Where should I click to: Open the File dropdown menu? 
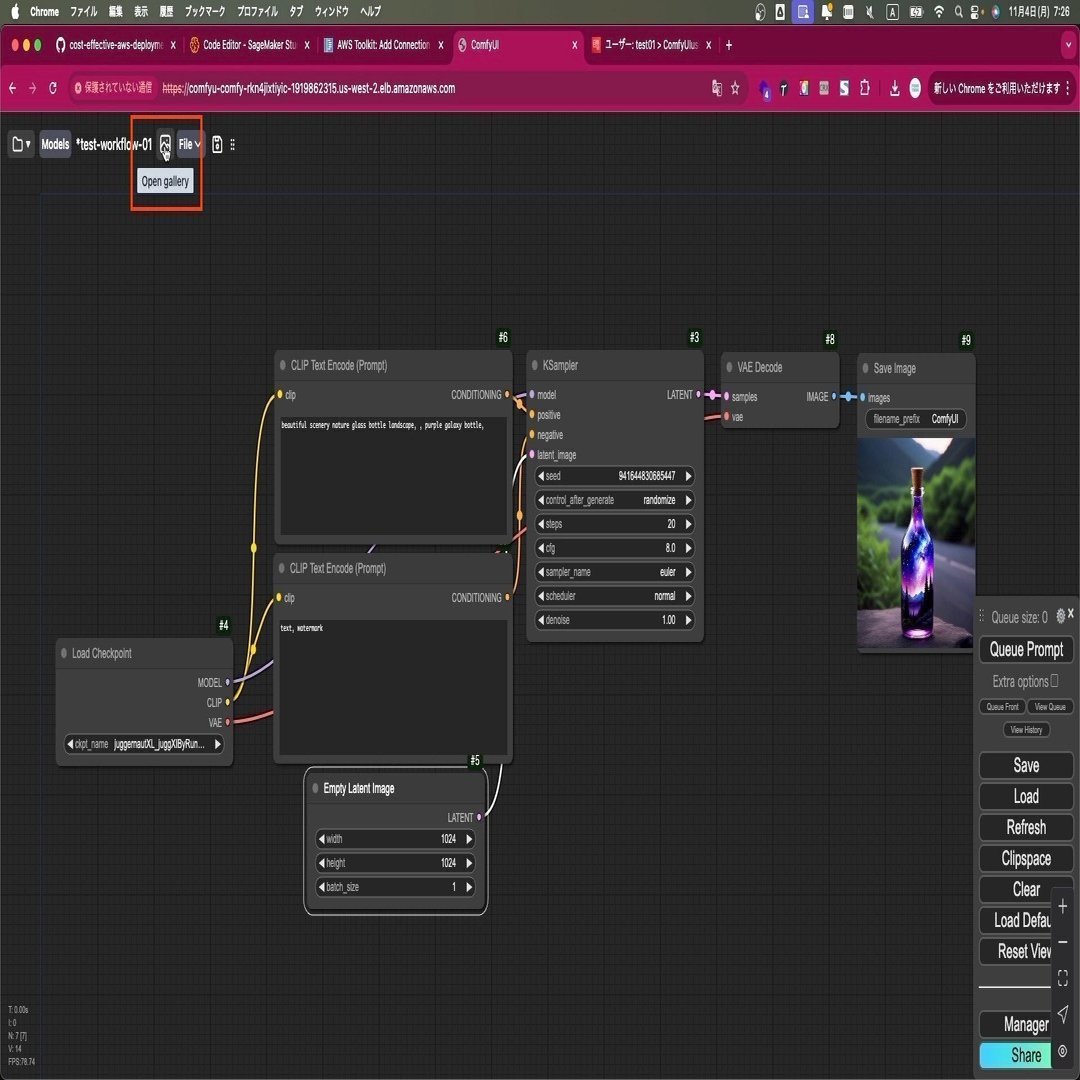(189, 144)
